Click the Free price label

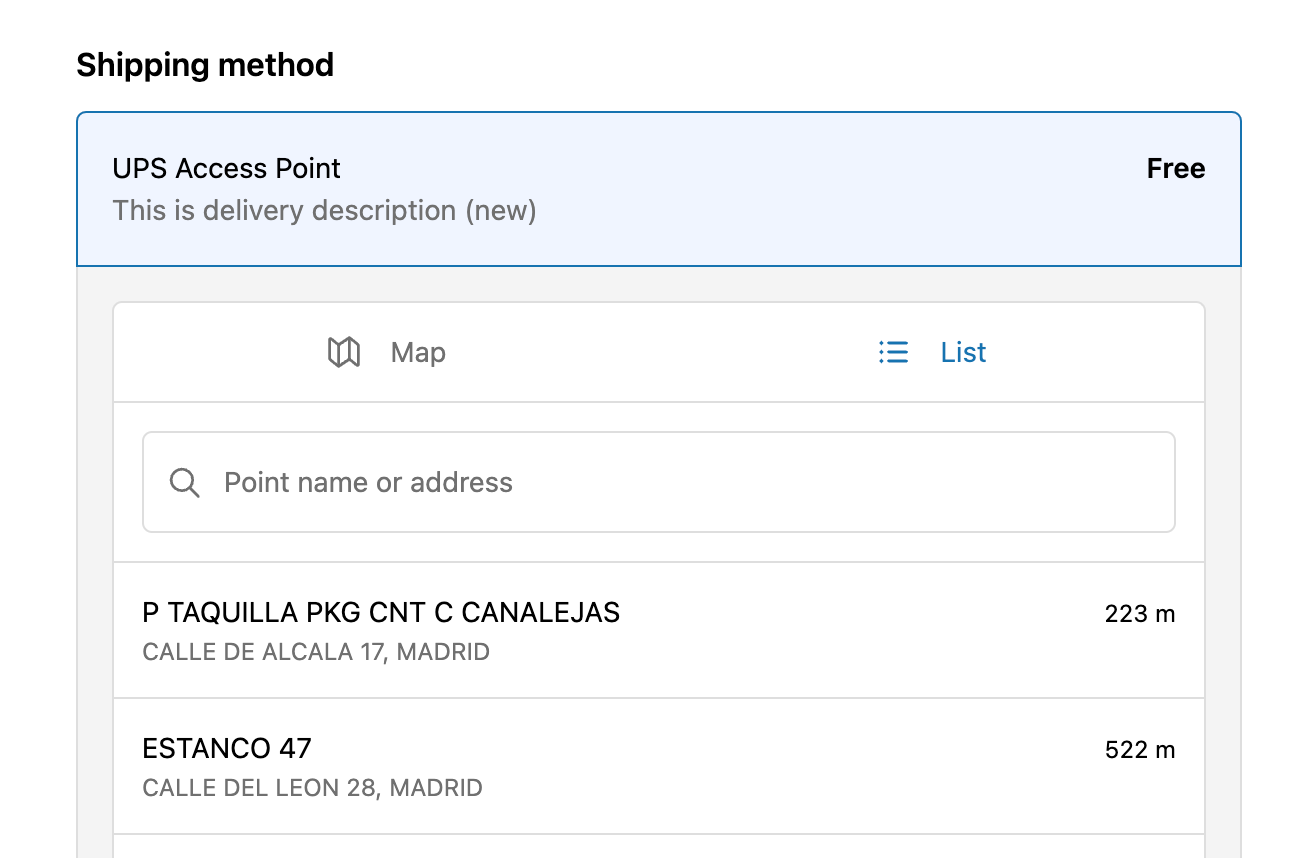point(1176,169)
